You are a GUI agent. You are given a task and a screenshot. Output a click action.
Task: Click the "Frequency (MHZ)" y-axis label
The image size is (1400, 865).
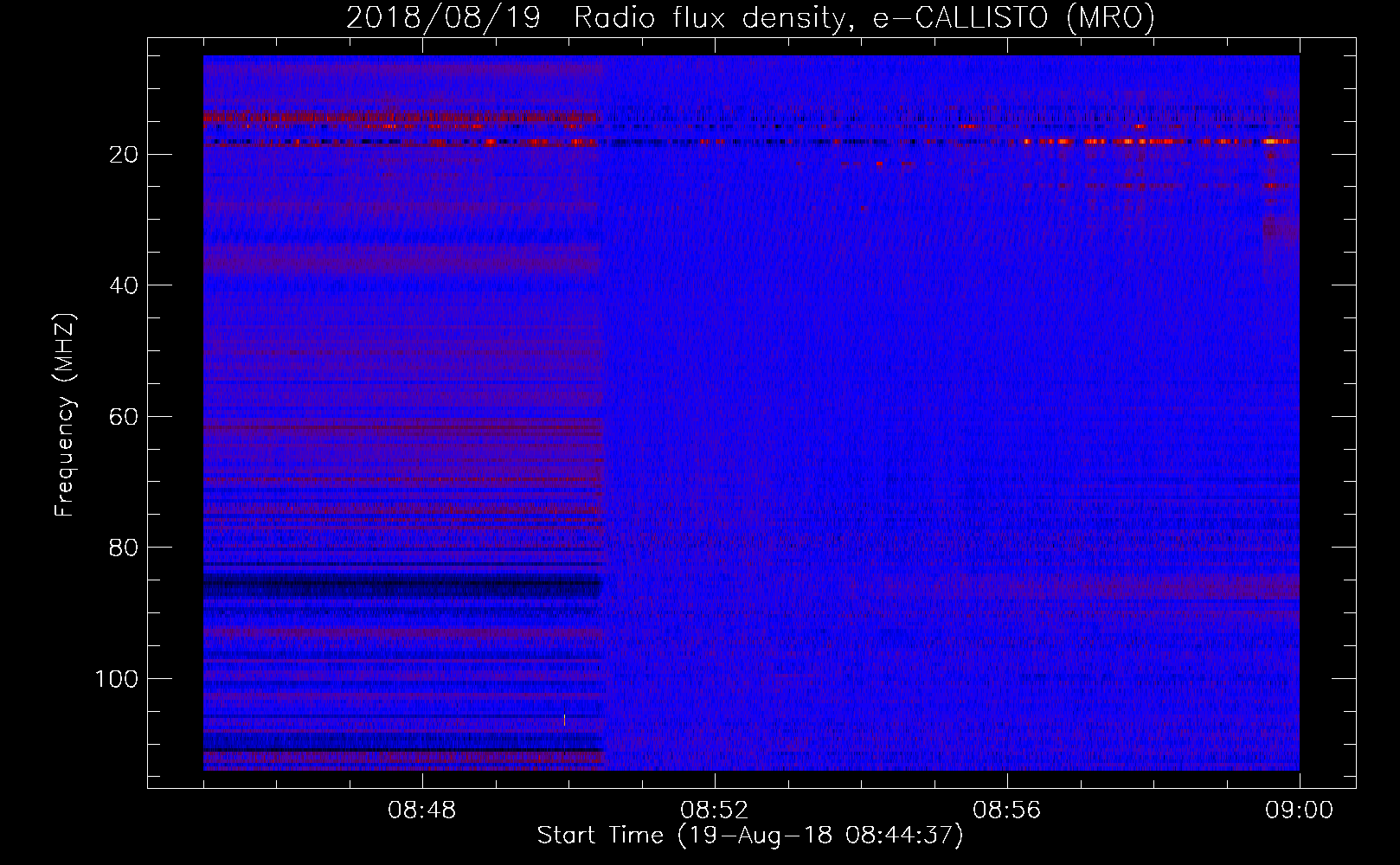pos(65,415)
